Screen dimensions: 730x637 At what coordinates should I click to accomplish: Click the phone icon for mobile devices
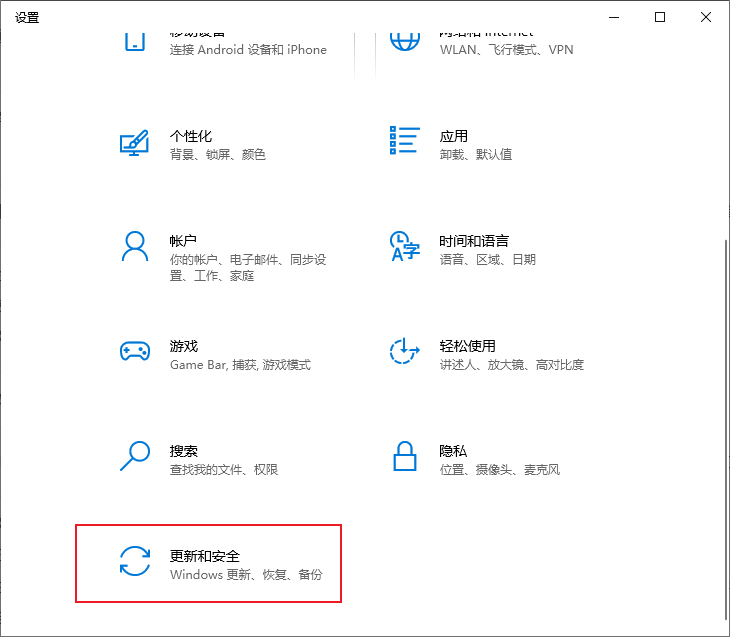click(x=135, y=41)
